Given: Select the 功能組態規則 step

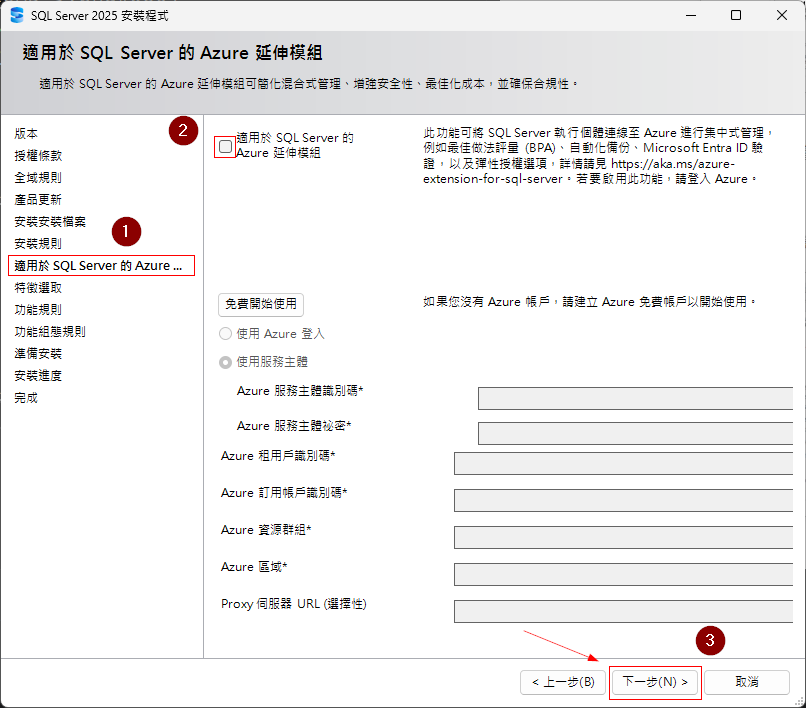Looking at the screenshot, I should click(50, 332).
